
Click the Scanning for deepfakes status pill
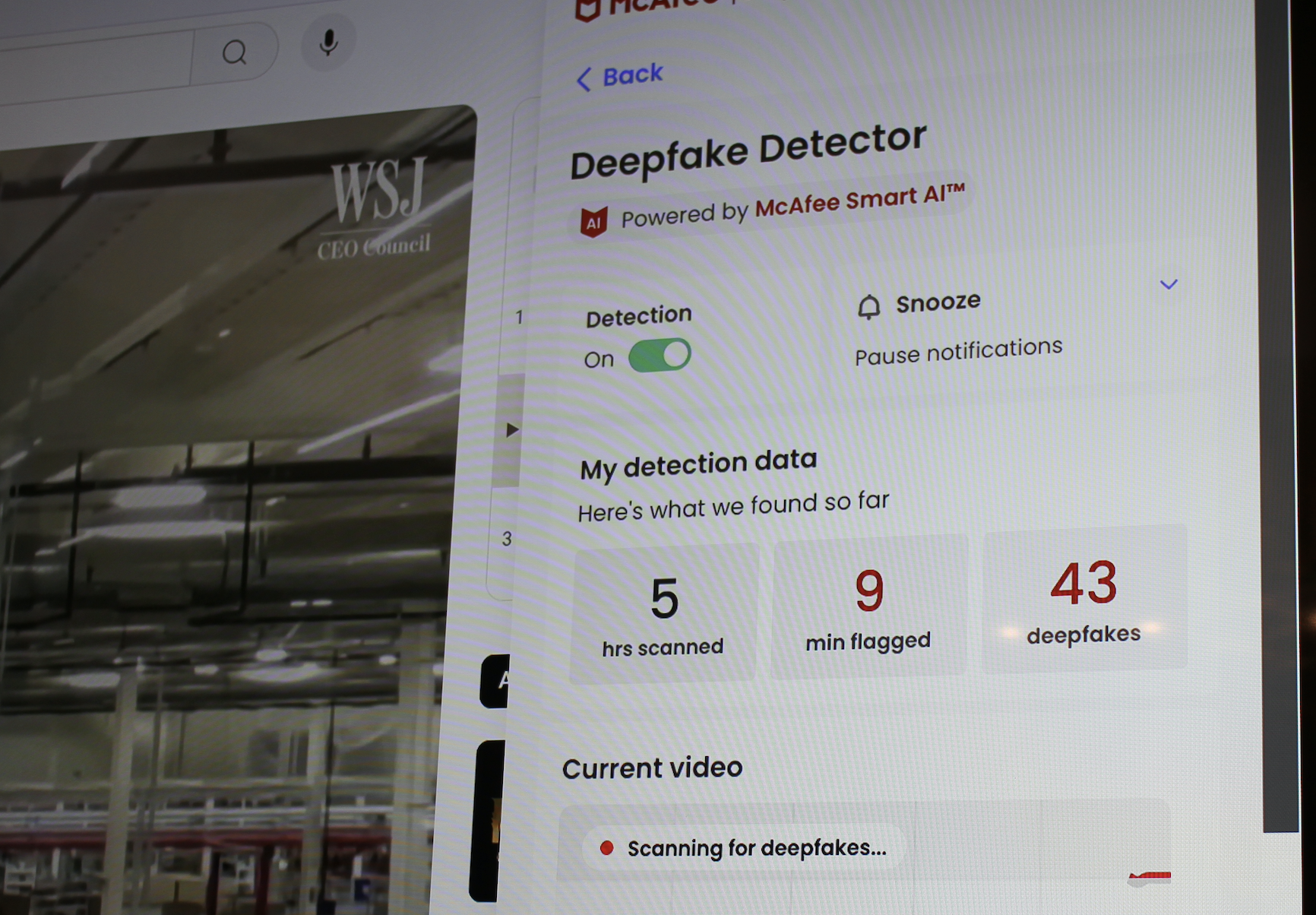pos(744,848)
